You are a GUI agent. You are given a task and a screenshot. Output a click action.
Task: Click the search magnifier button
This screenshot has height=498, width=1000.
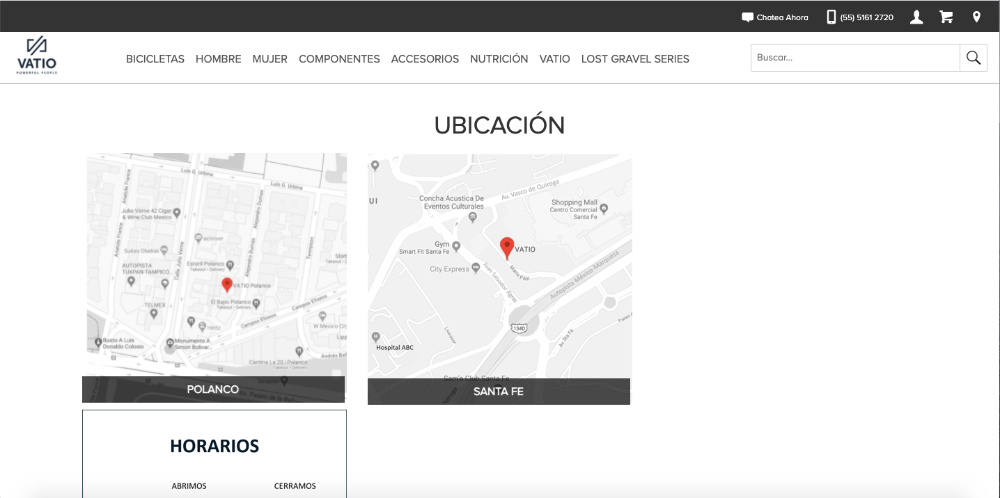[973, 58]
